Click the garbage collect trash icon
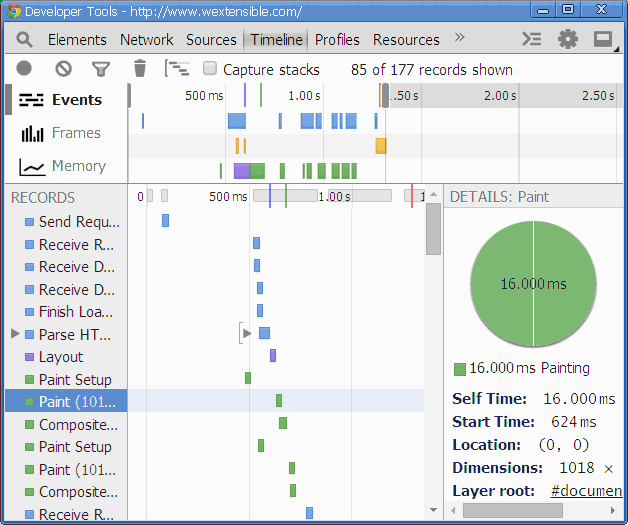 pyautogui.click(x=140, y=69)
